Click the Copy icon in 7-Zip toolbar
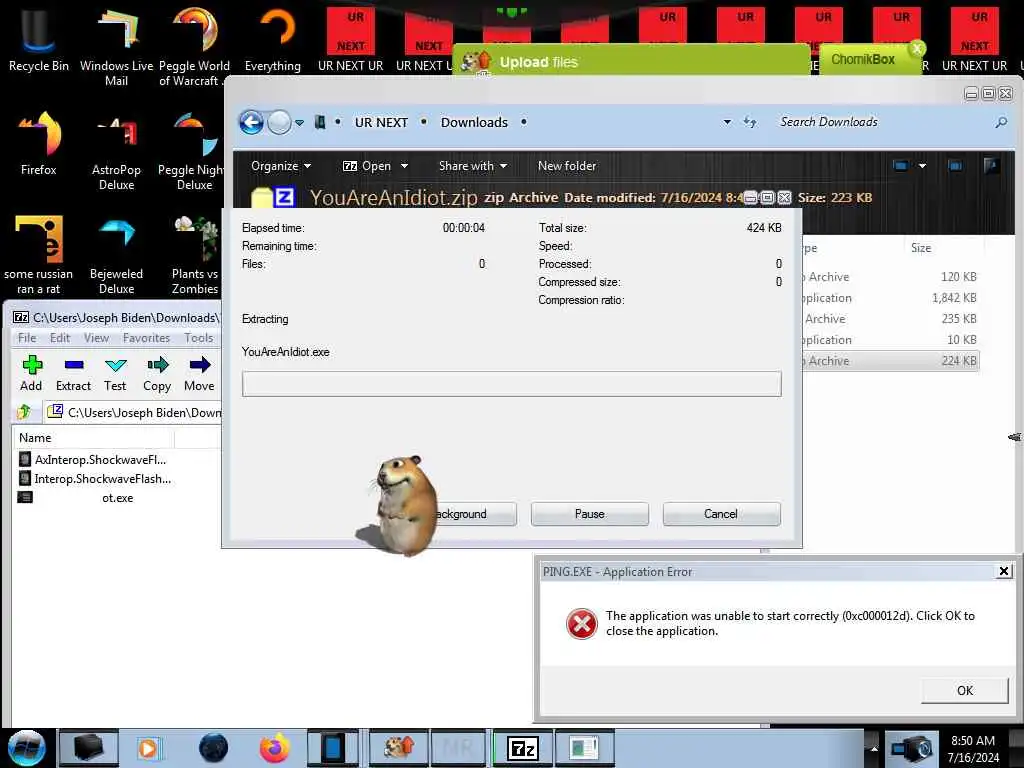Image resolution: width=1024 pixels, height=768 pixels. (157, 374)
